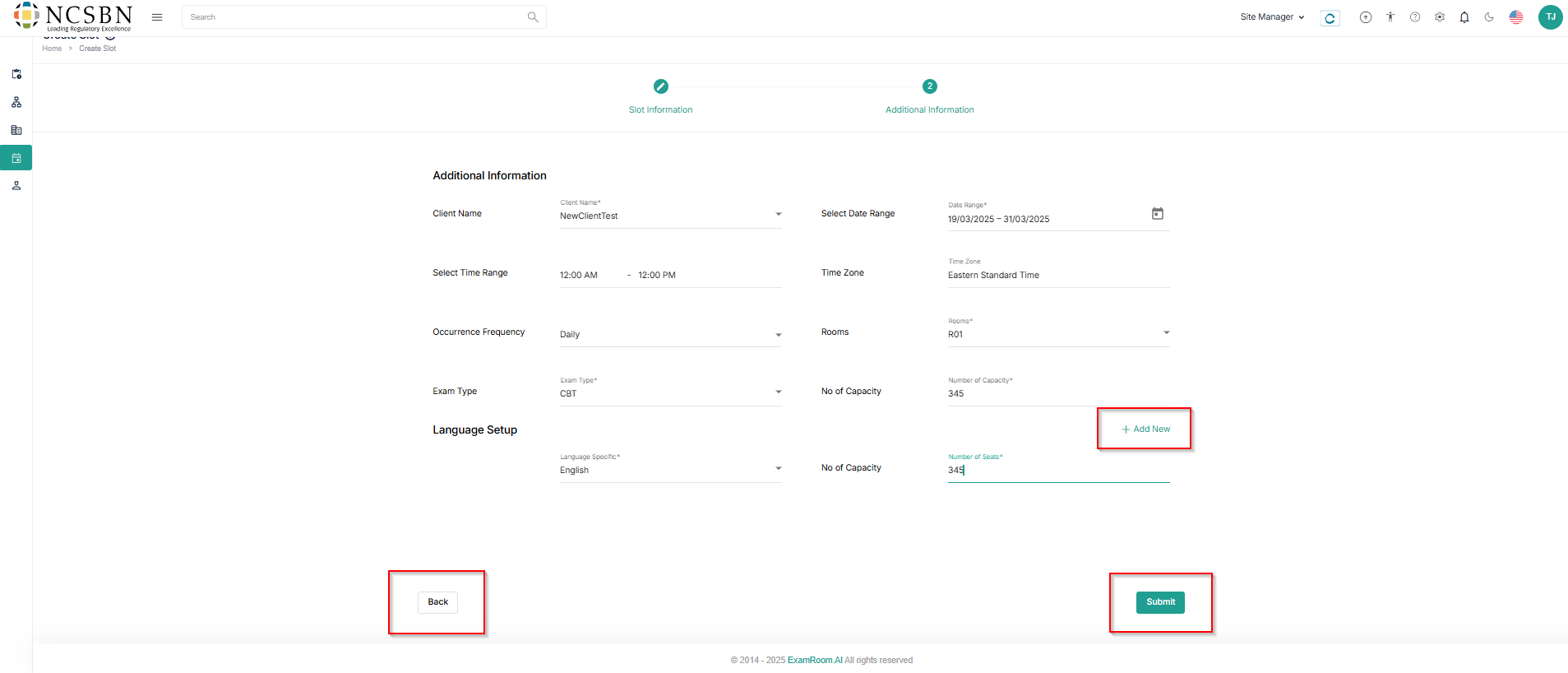
Task: Open the highlighted calendar slot sidebar icon
Action: 16,158
